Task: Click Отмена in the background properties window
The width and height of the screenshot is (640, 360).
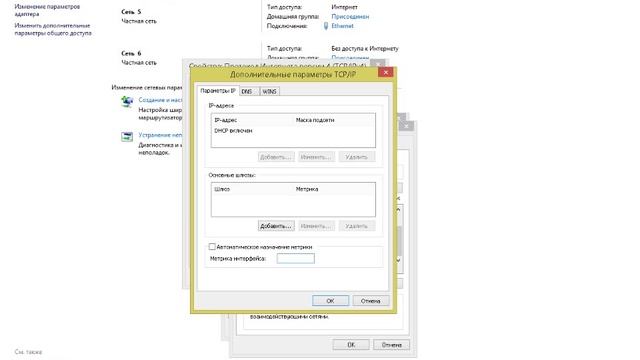Action: coord(391,345)
